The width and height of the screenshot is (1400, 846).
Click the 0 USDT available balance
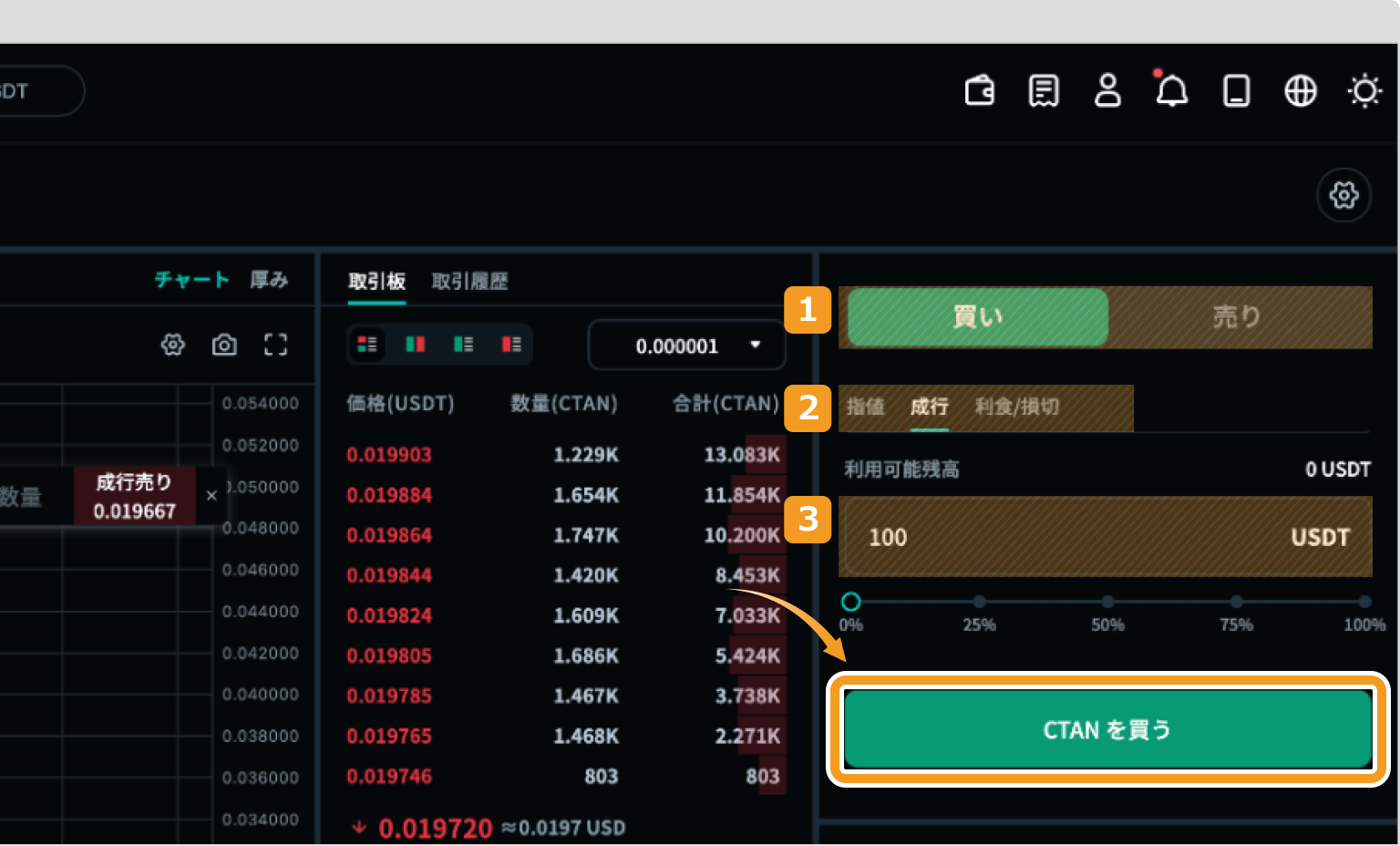click(x=1338, y=469)
